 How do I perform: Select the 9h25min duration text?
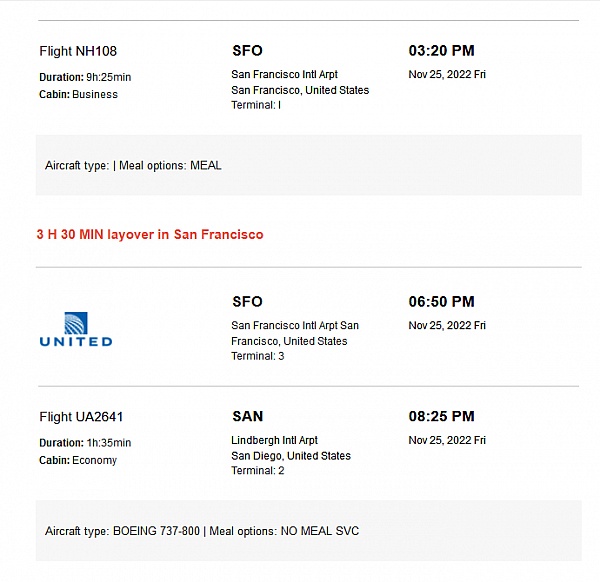click(107, 77)
